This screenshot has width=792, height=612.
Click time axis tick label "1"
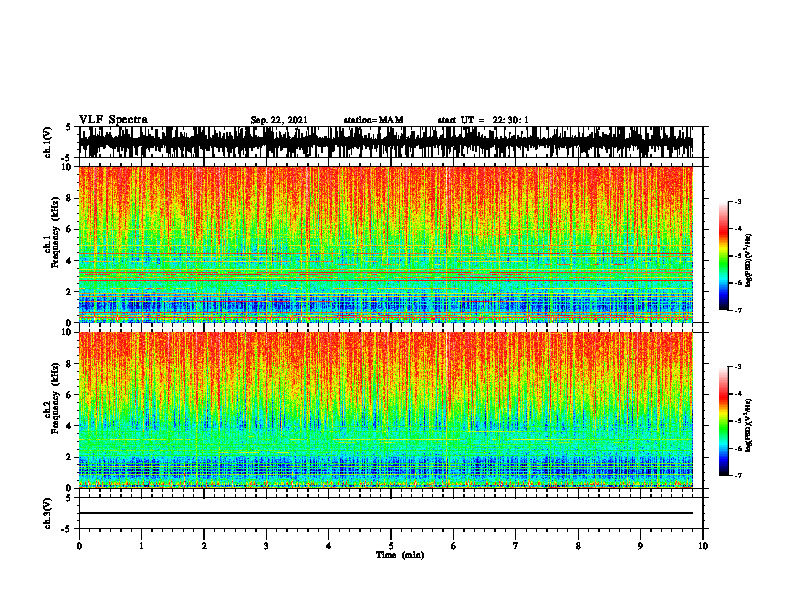[141, 546]
